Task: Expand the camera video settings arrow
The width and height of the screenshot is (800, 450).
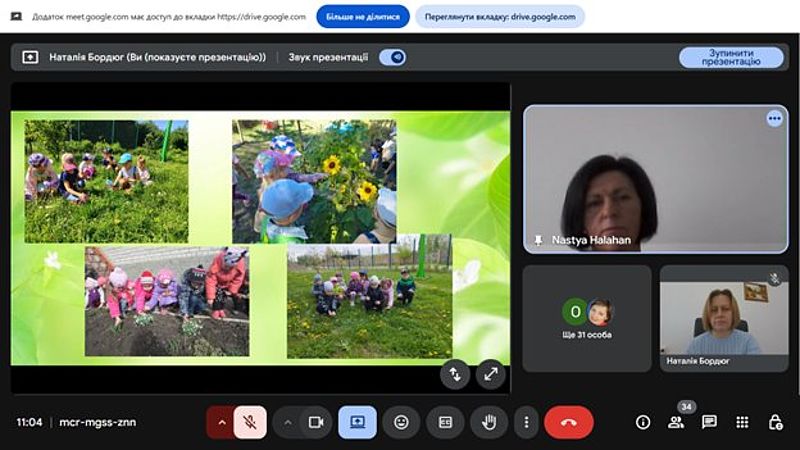Action: tap(288, 422)
